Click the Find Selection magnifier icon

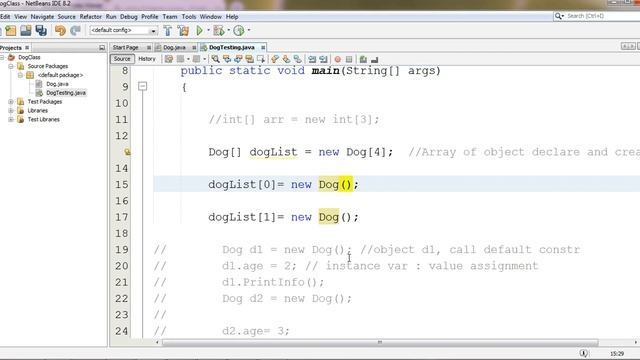point(215,59)
